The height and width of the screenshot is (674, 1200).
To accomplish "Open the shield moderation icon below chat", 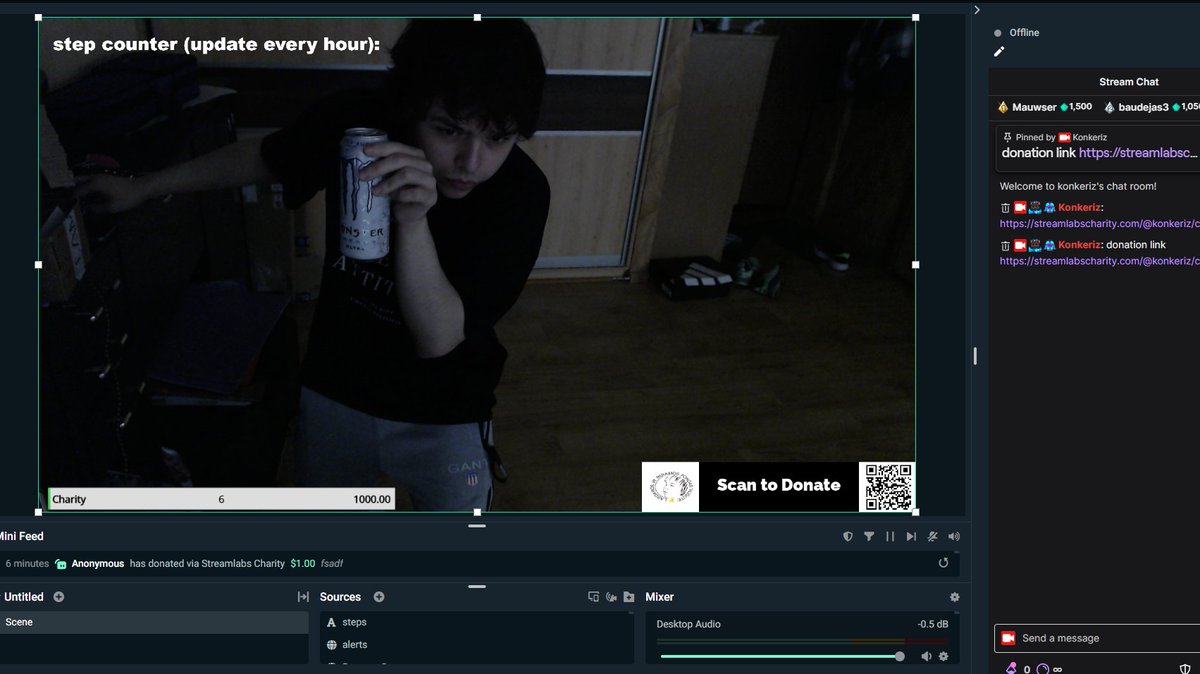I will coord(1186,669).
